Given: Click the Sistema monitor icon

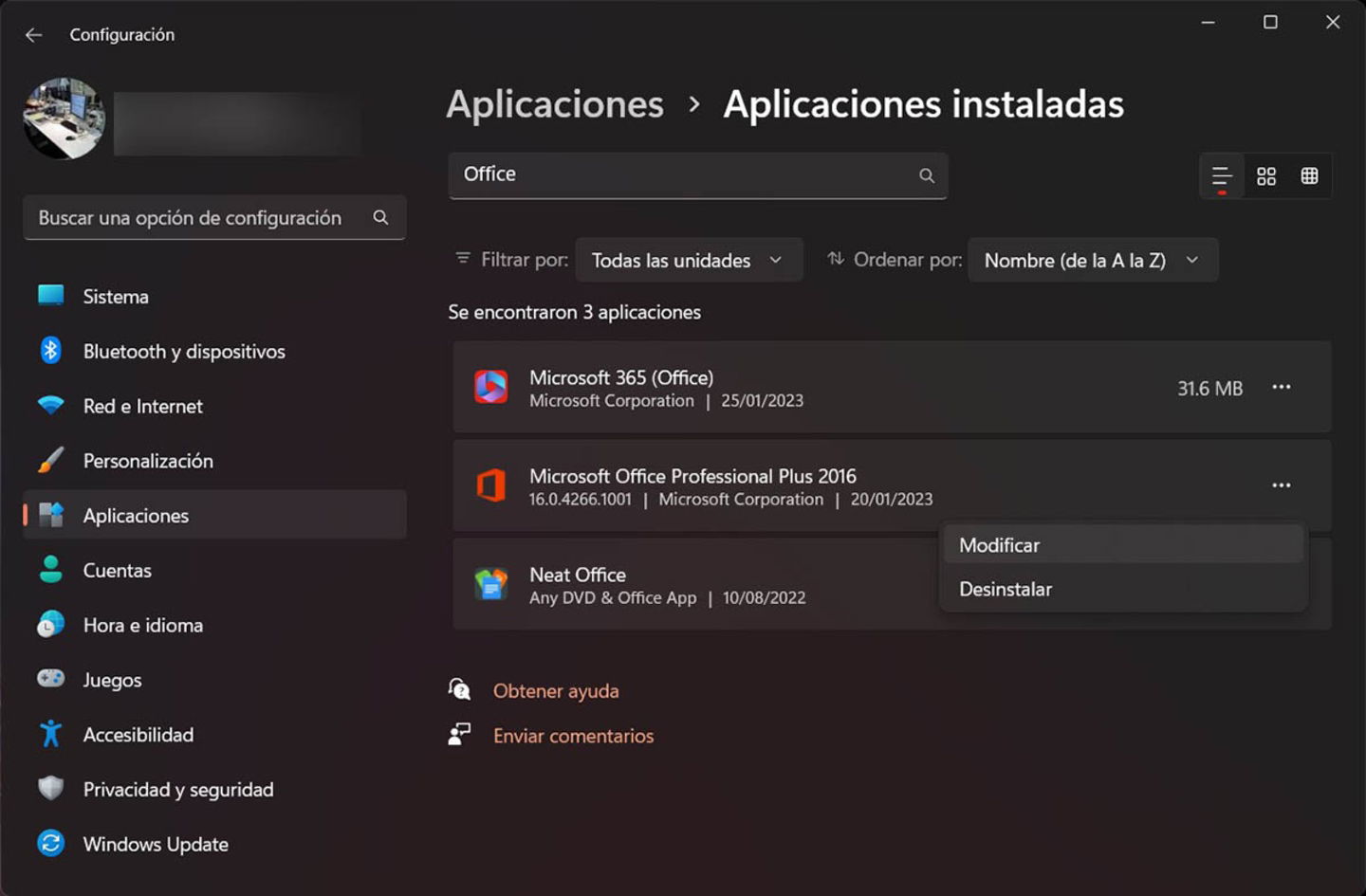Looking at the screenshot, I should coord(50,296).
